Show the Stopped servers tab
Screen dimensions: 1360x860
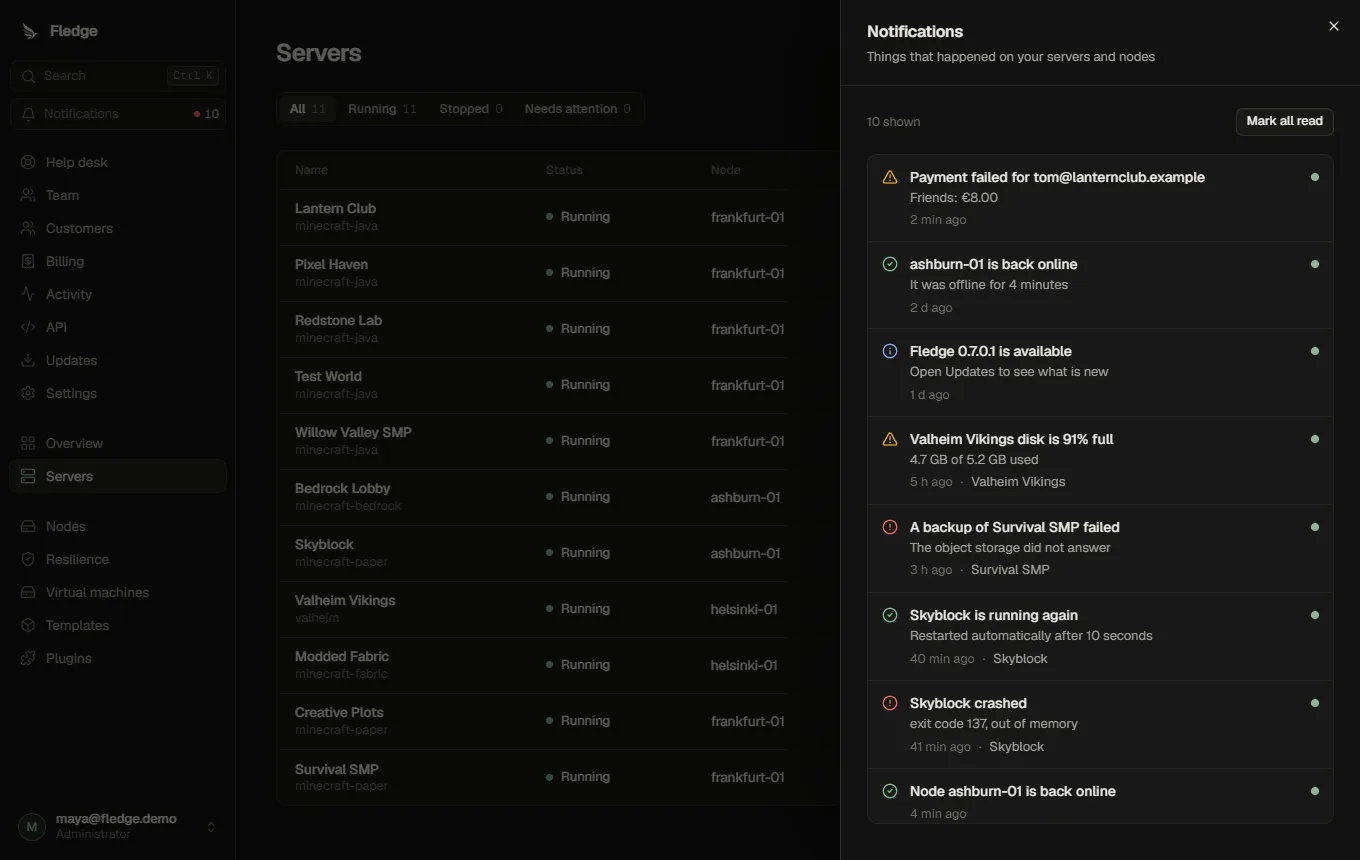[x=471, y=109]
